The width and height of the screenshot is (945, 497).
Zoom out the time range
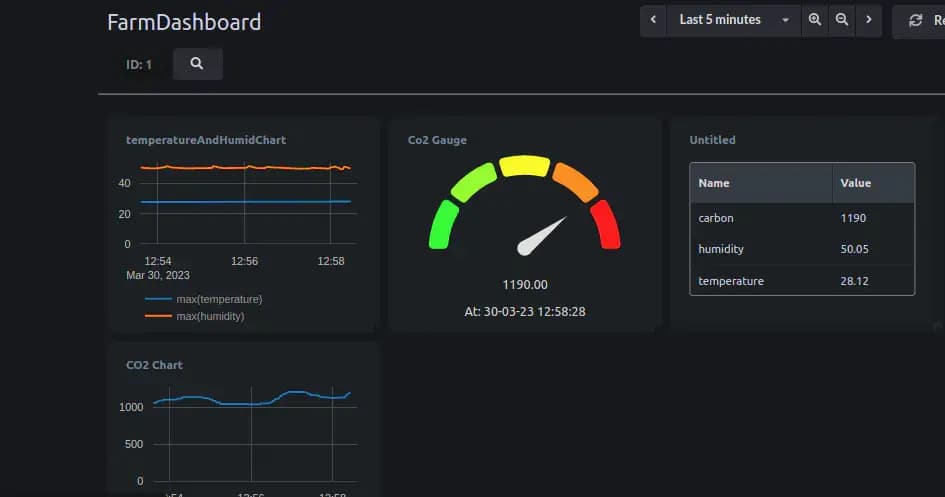842,20
